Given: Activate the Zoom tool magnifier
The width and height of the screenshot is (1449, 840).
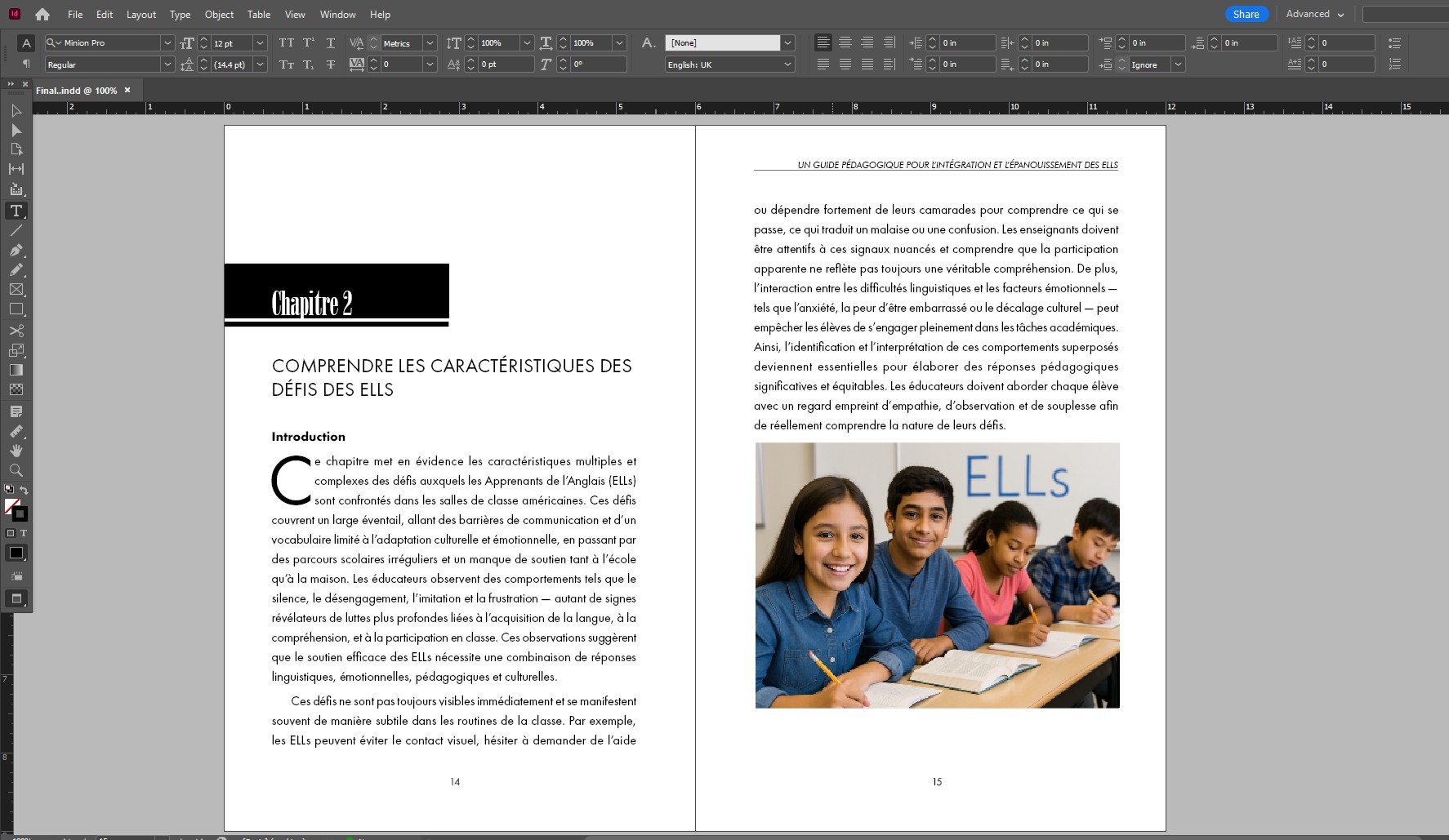Looking at the screenshot, I should coord(16,470).
